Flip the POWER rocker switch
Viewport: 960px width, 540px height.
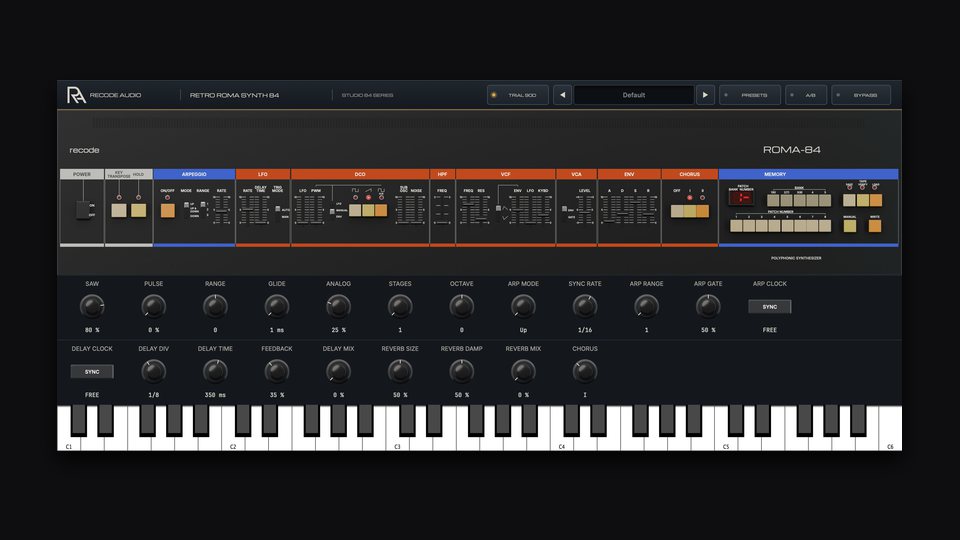pos(83,209)
